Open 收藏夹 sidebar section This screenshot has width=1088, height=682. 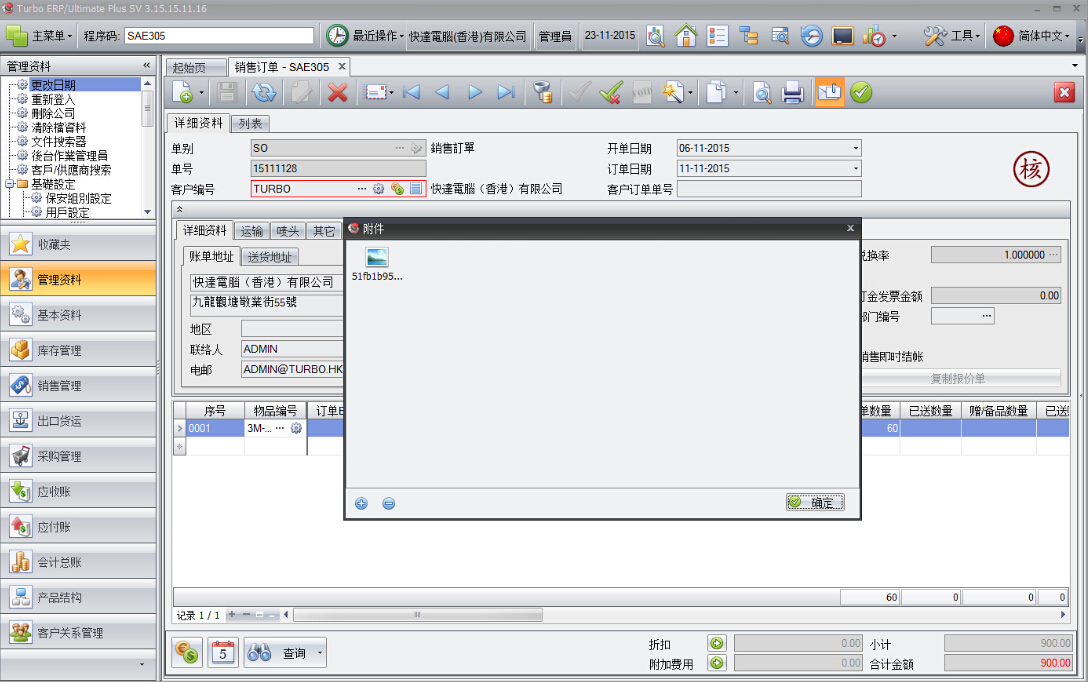point(78,244)
